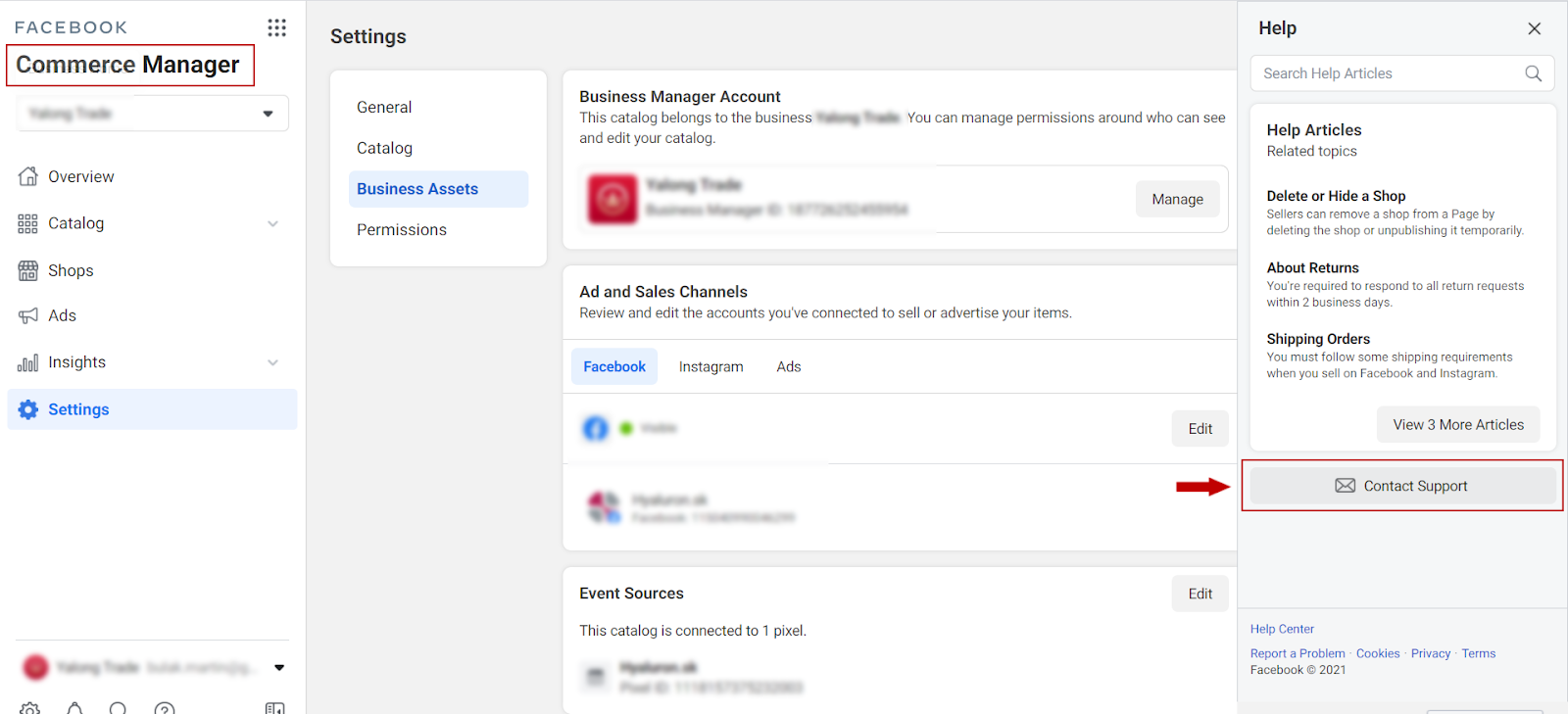Close the Help panel
The width and height of the screenshot is (1568, 714).
click(1535, 28)
